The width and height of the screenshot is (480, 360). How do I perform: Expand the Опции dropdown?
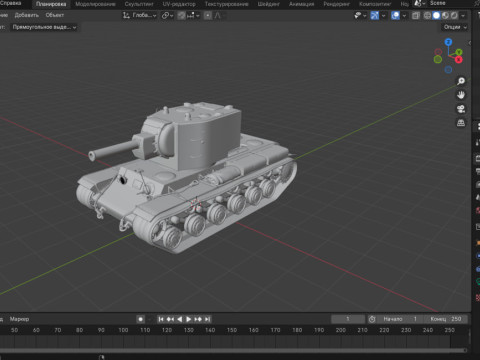[455, 27]
